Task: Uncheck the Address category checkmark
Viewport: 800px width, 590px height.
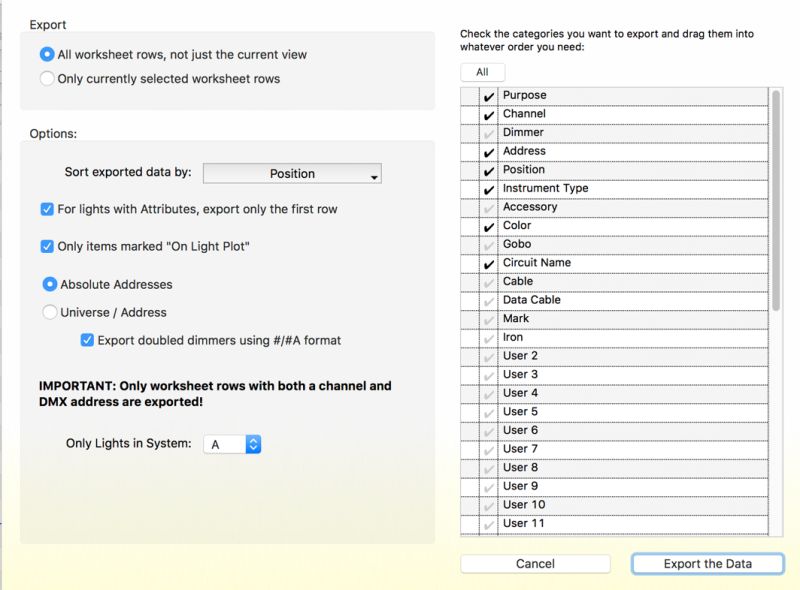Action: tap(489, 152)
